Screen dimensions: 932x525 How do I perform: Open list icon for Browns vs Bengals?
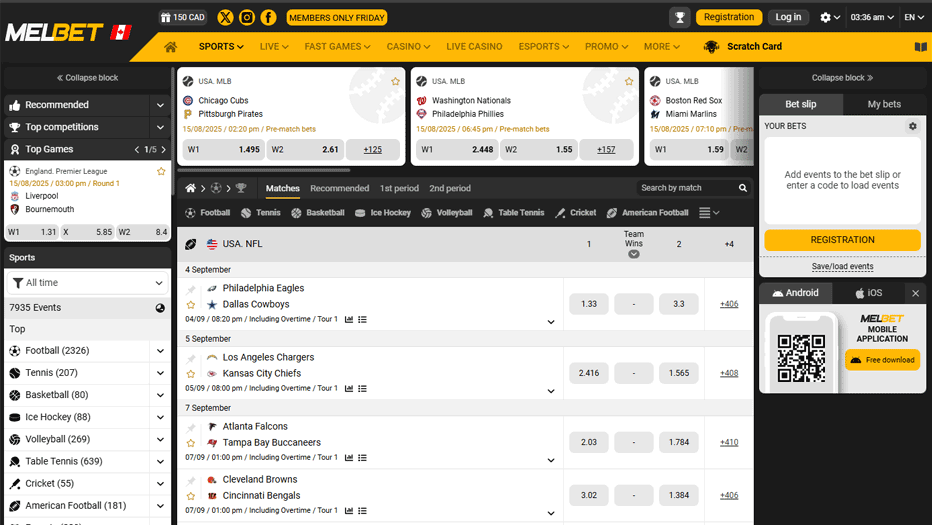[x=363, y=511]
